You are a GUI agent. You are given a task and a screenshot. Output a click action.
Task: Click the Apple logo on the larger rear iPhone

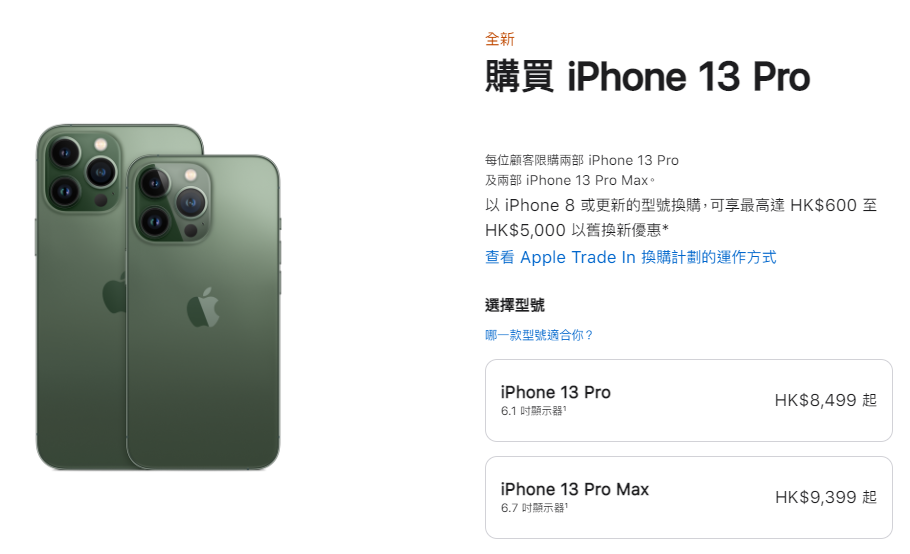[114, 292]
